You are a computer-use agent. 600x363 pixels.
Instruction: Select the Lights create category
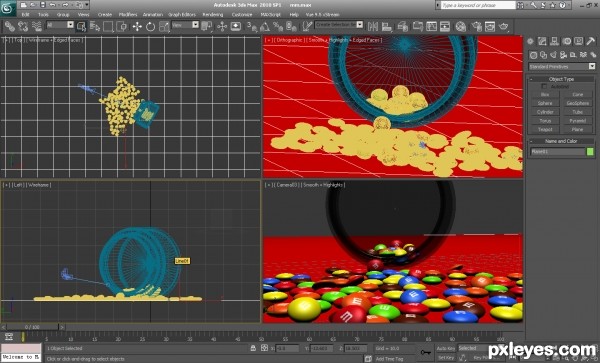(x=553, y=55)
